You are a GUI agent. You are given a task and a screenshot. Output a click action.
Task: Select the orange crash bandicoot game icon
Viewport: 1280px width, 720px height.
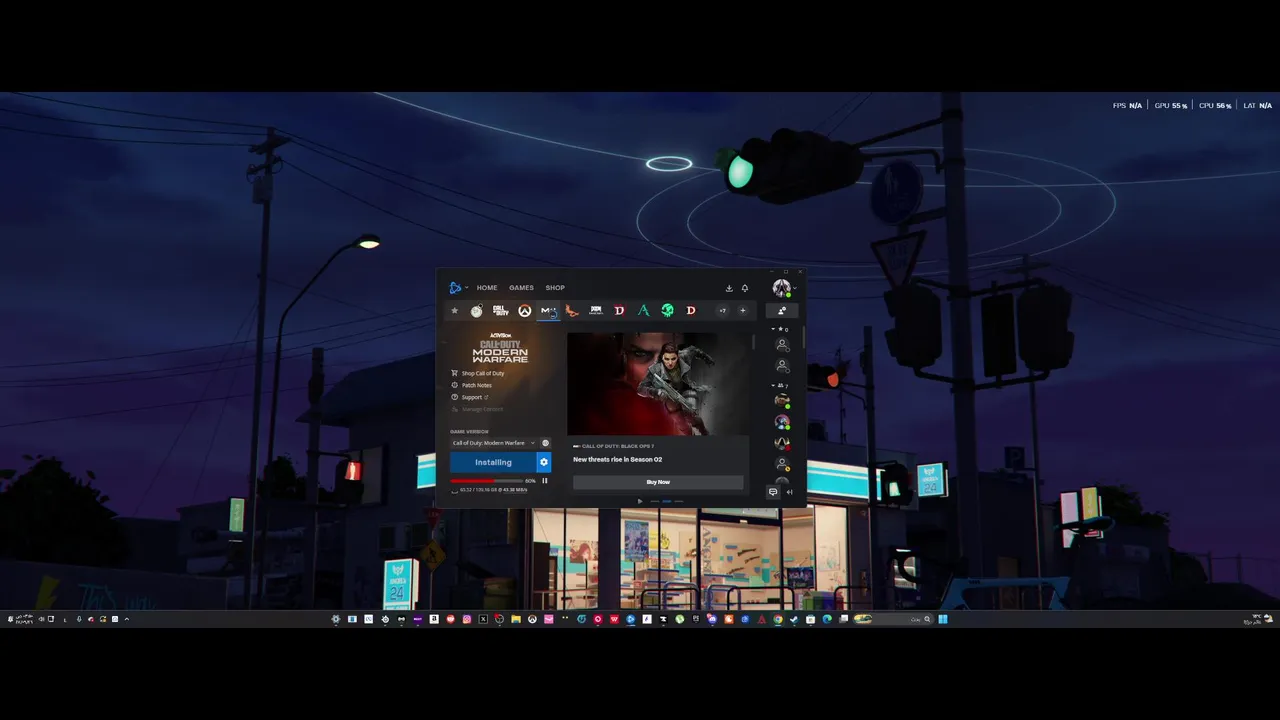click(572, 311)
